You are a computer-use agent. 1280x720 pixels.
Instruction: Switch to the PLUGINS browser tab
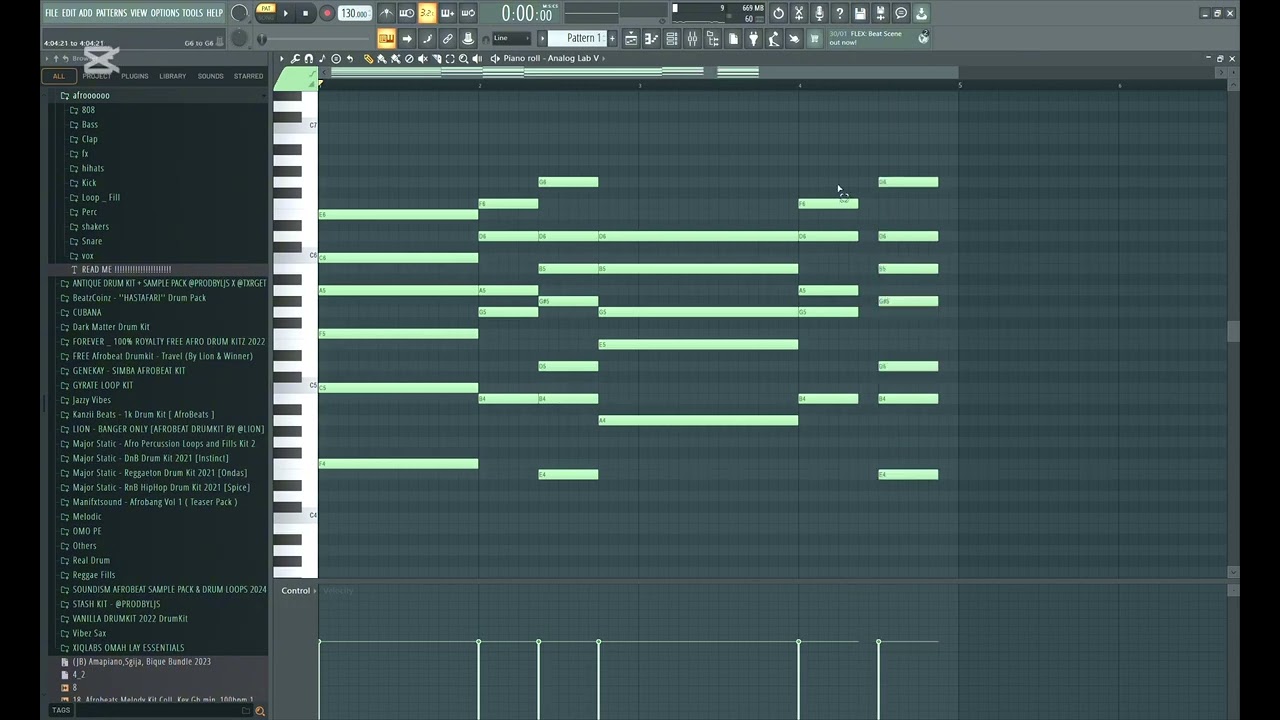(134, 76)
